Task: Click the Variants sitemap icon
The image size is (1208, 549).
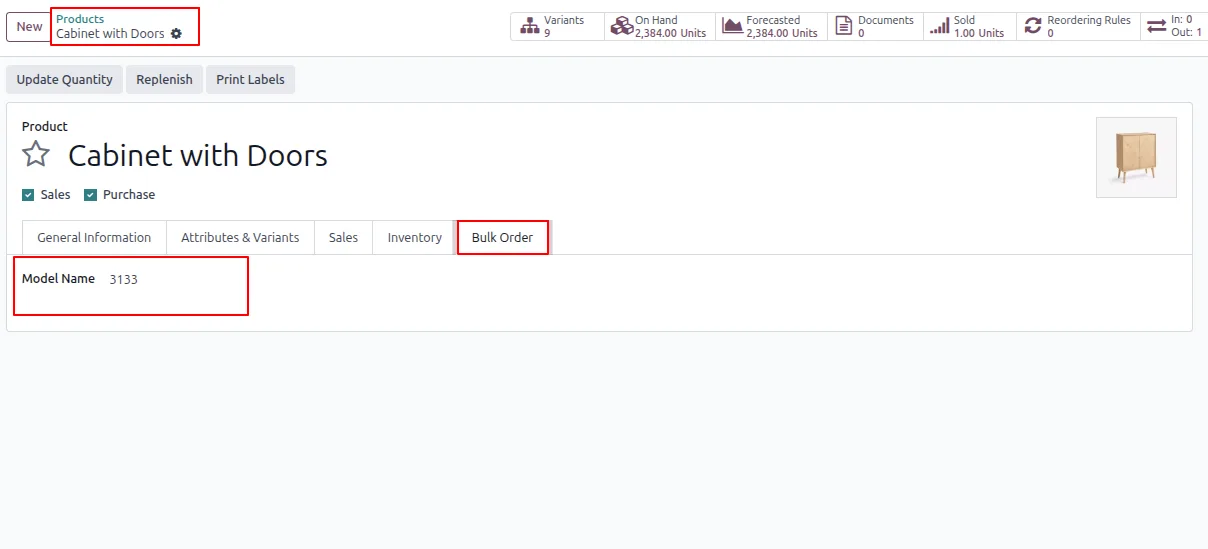Action: point(530,26)
